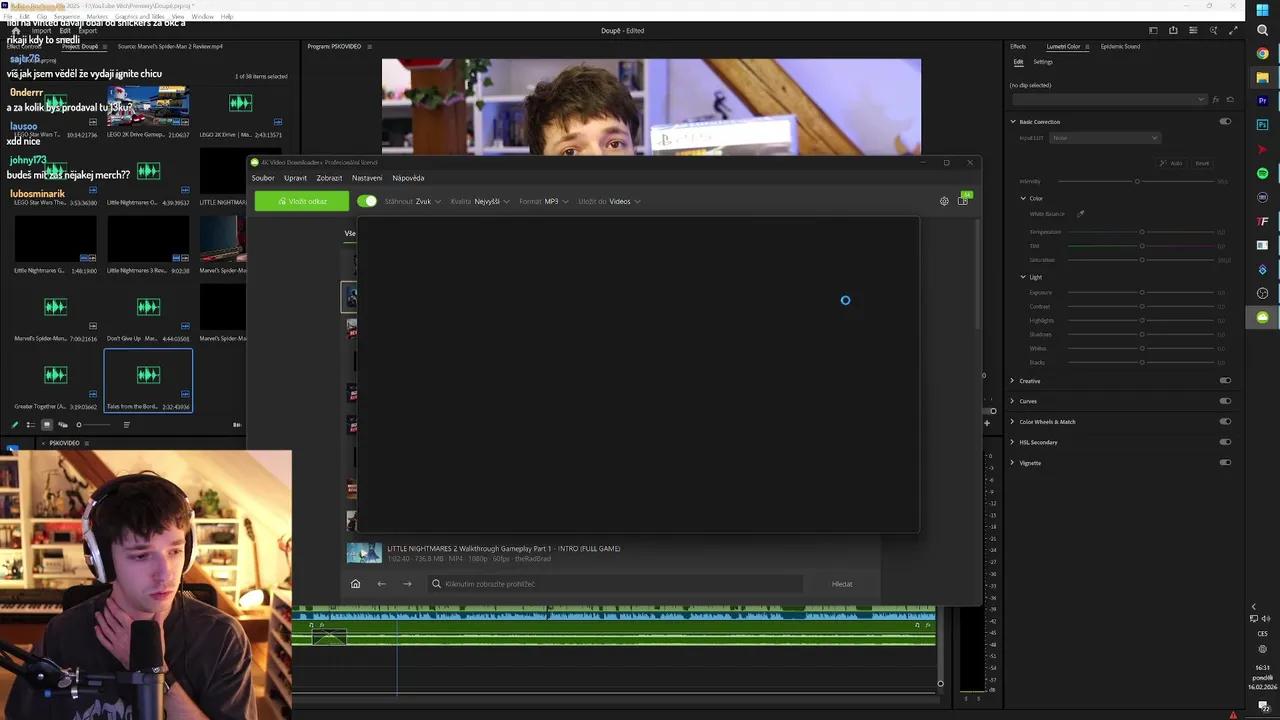The width and height of the screenshot is (1280, 720).
Task: Open Photoshop taskbar icon
Action: point(1263,125)
